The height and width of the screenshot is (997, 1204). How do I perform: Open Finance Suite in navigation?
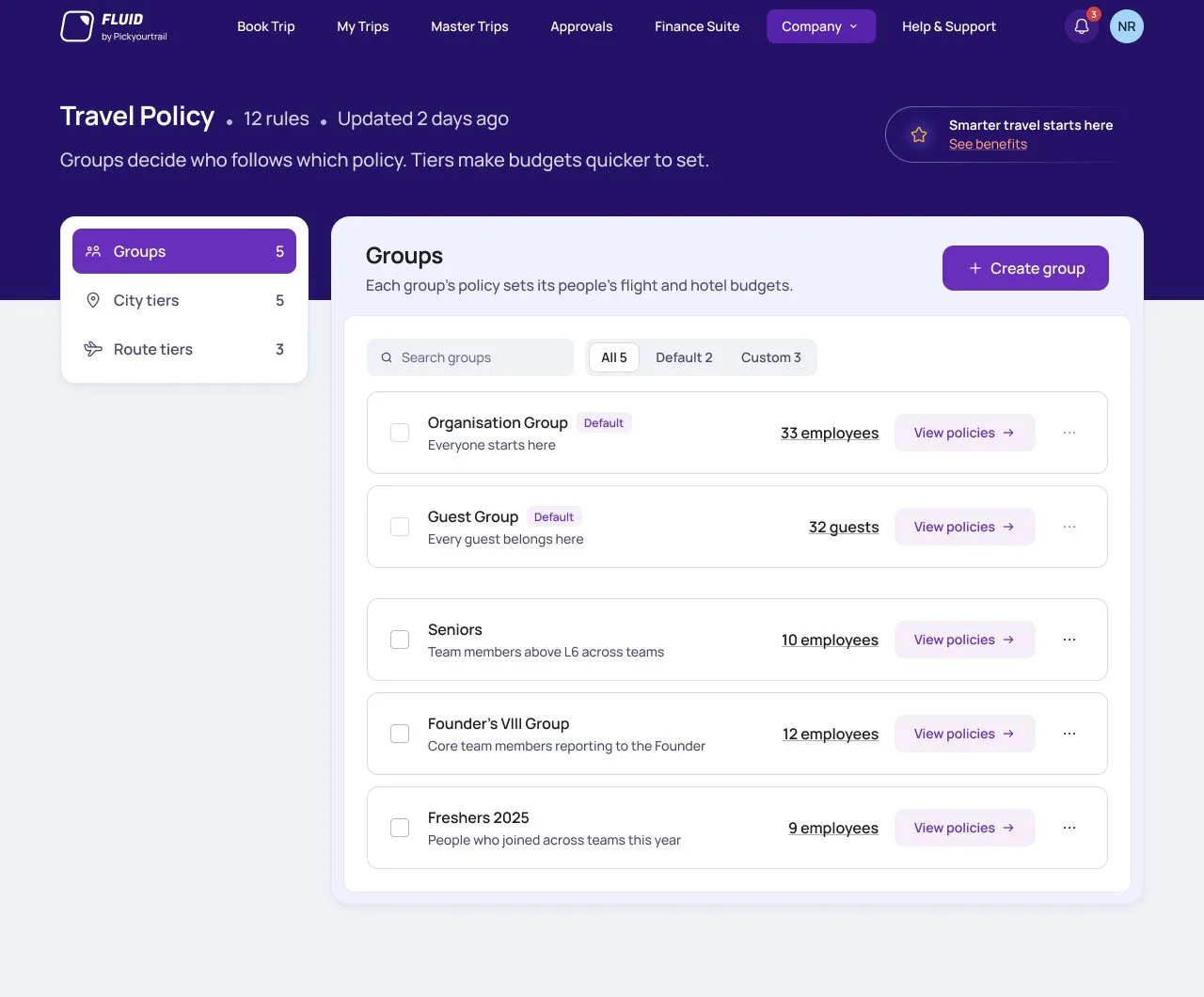point(697,26)
